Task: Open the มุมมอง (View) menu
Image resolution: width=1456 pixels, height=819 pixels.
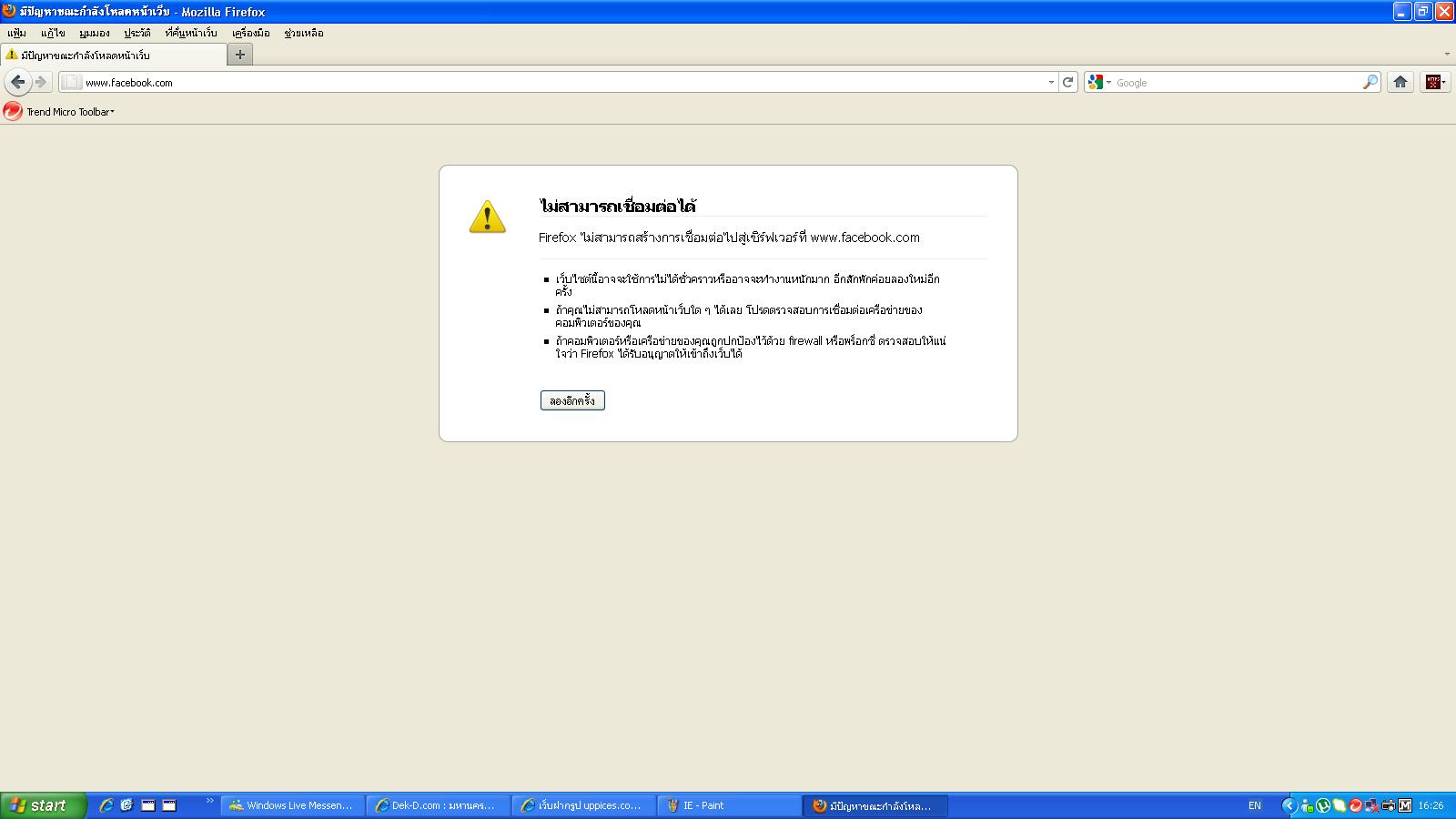Action: pyautogui.click(x=94, y=33)
